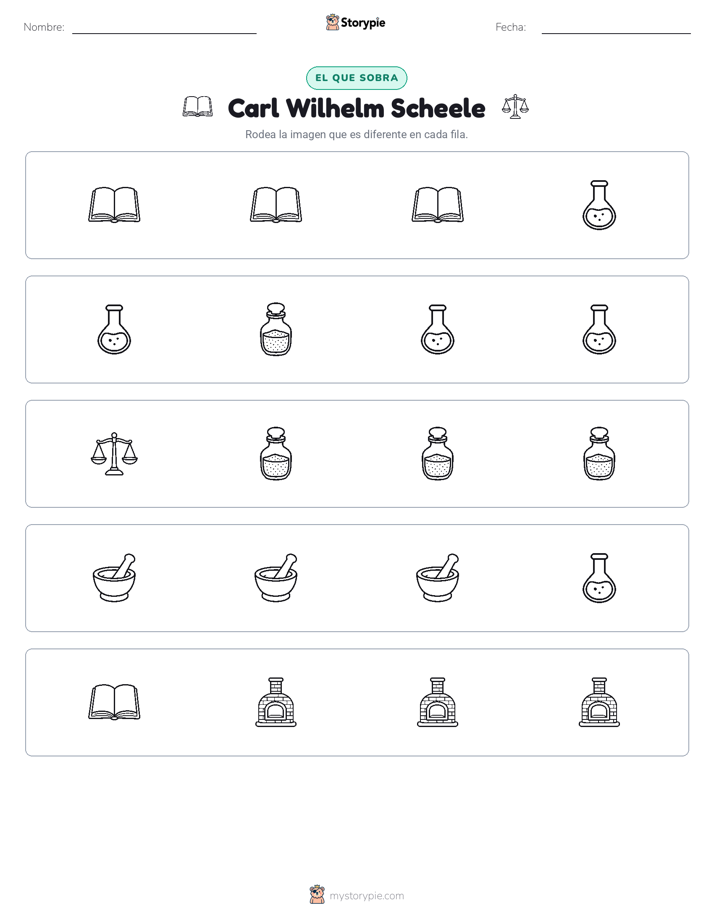Click the EL QUE SOBRA badge
This screenshot has width=714, height=924.
356,78
